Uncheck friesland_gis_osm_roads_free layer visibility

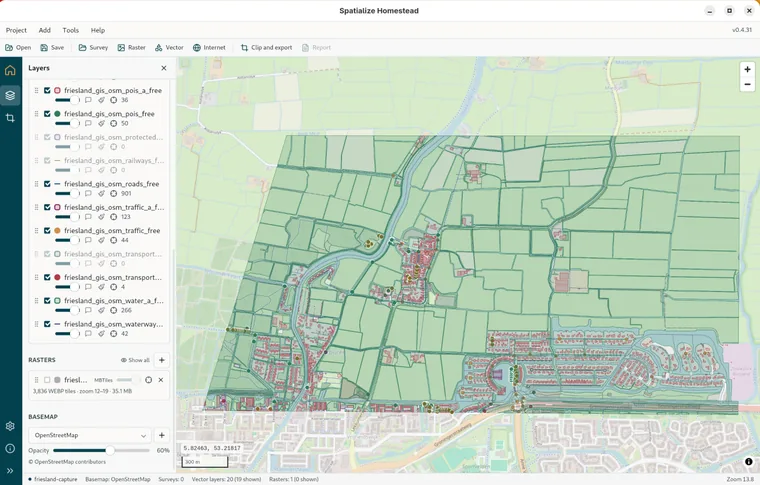click(47, 184)
